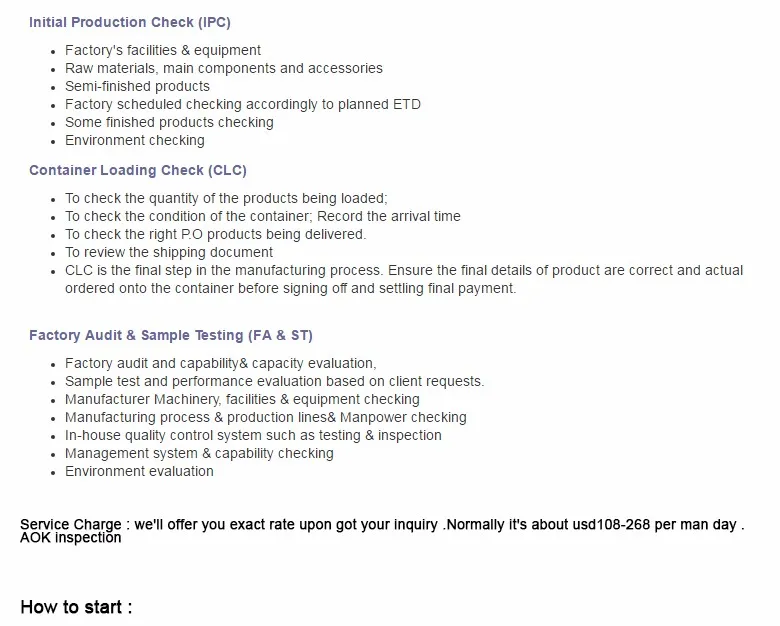This screenshot has width=780, height=626.
Task: Click Factory Audit & Sample Testing heading
Action: [171, 335]
